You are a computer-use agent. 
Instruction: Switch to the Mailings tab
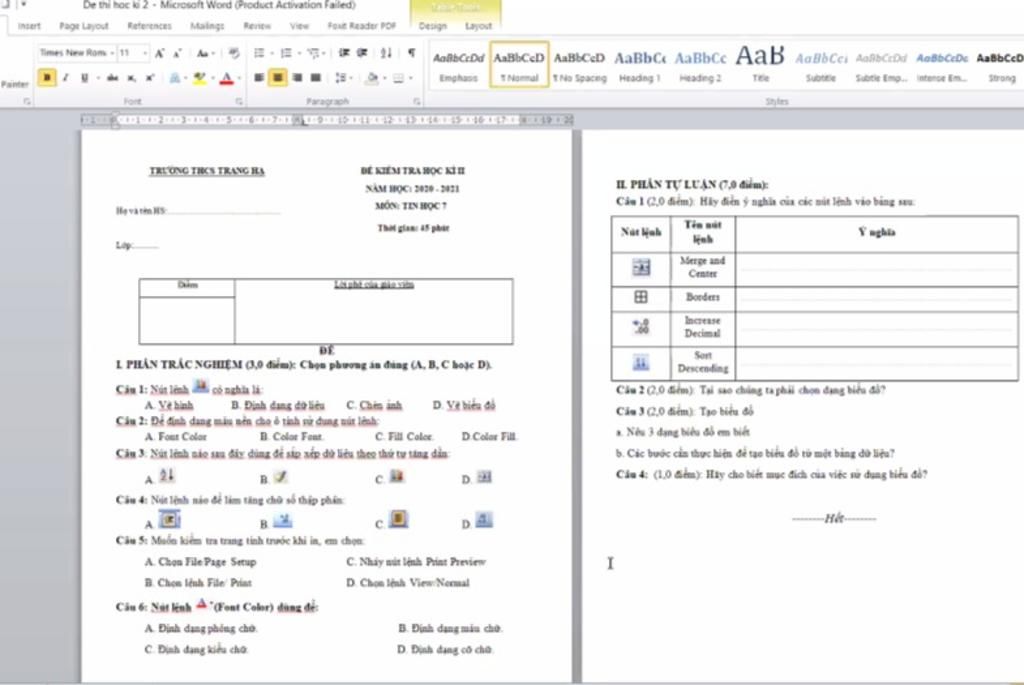pyautogui.click(x=207, y=26)
